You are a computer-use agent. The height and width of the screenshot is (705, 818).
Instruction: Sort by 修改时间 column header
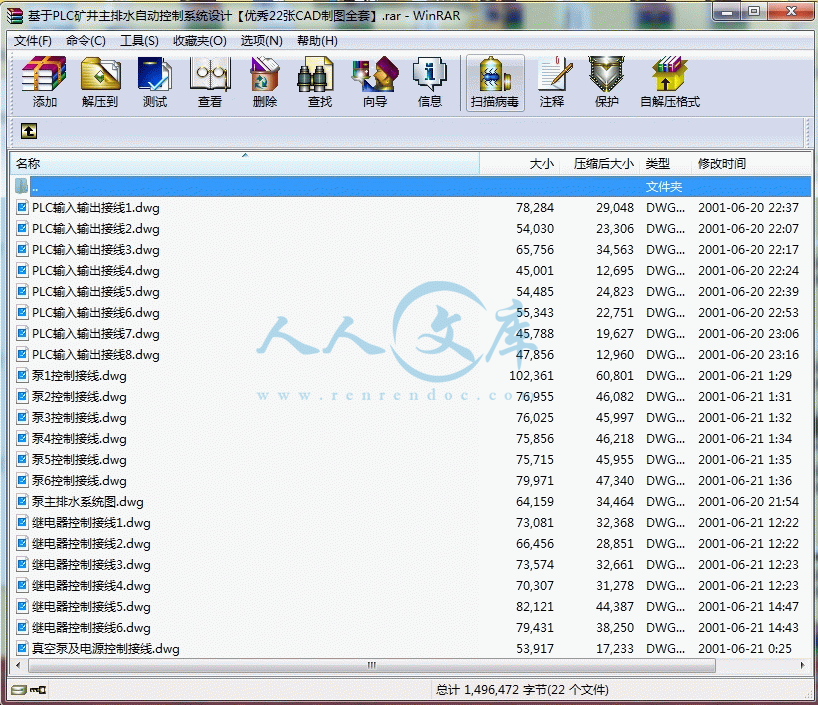(750, 164)
